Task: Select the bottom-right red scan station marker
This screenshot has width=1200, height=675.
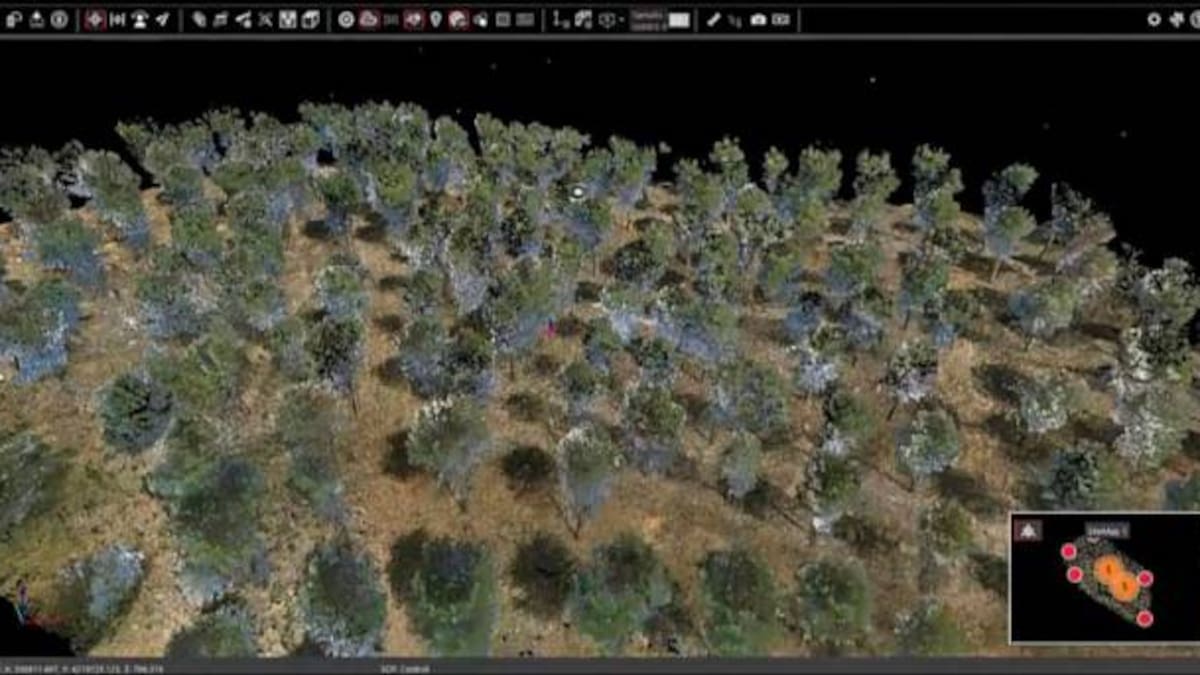Action: (x=1144, y=619)
